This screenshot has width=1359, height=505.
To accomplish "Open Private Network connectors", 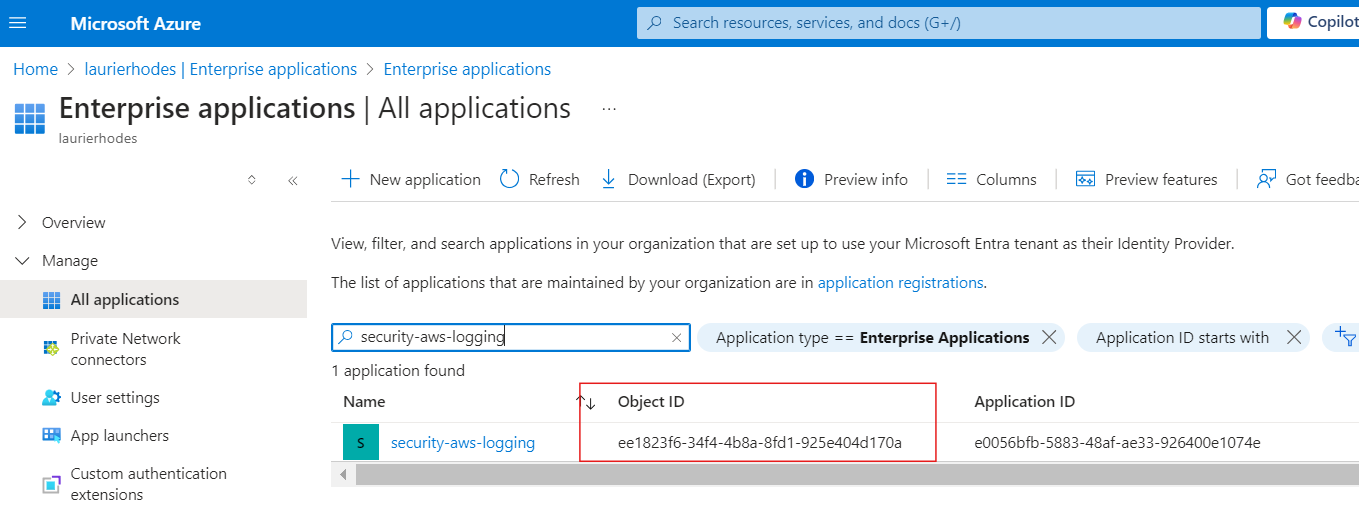I will (125, 349).
